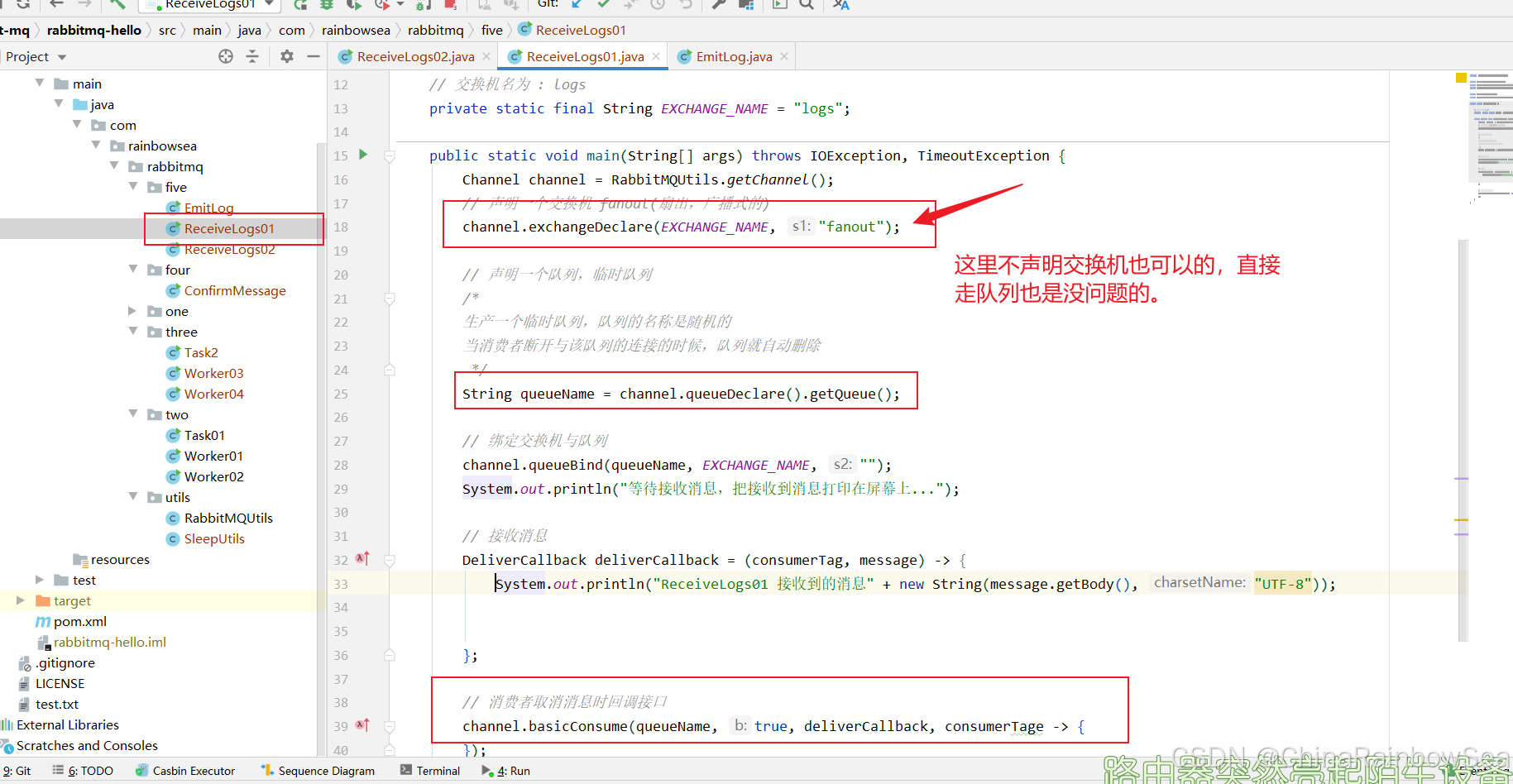Toggle the mnemonic bookmark at line 32
Viewport: 1513px width, 784px height.
[361, 559]
